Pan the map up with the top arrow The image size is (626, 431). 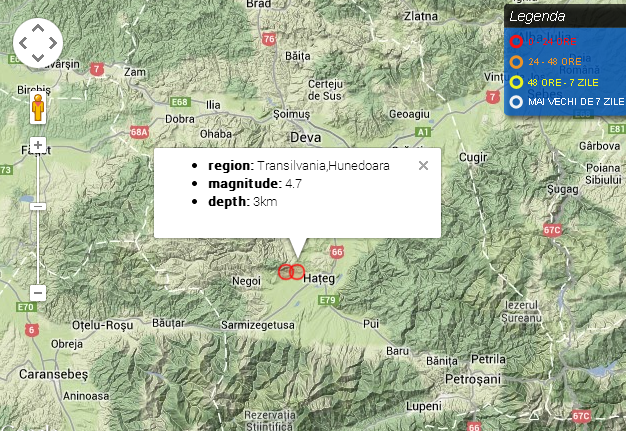click(38, 28)
